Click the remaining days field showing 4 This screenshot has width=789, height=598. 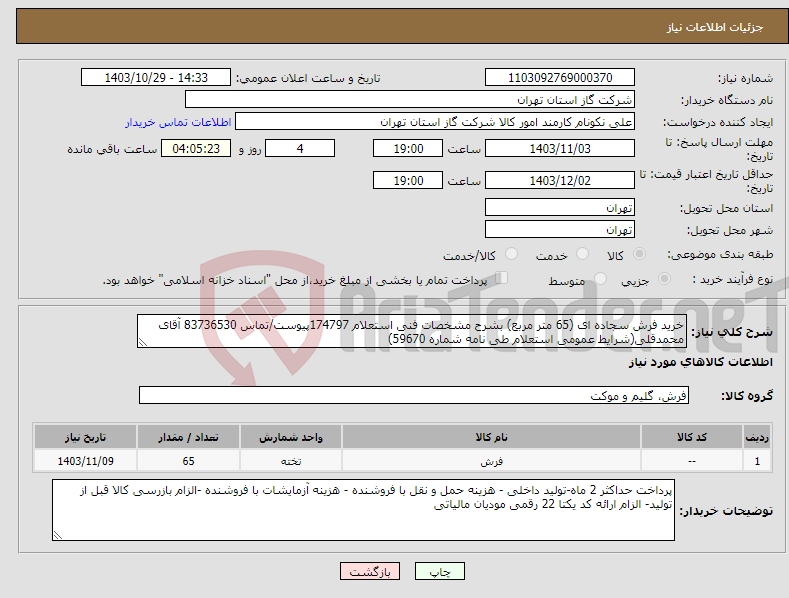click(x=300, y=148)
